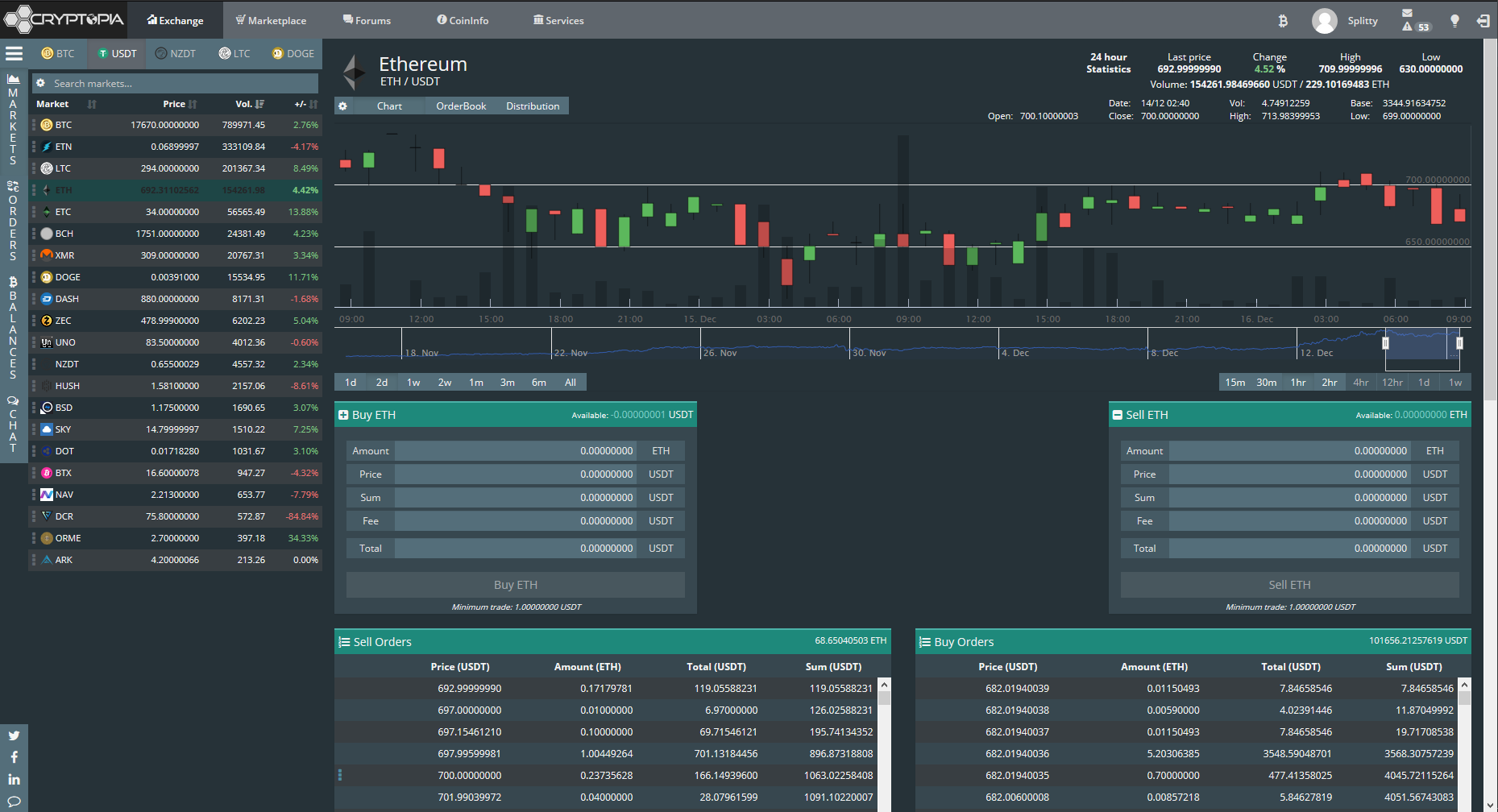The height and width of the screenshot is (812, 1498).
Task: Open the CoinInfo menu
Action: click(463, 20)
